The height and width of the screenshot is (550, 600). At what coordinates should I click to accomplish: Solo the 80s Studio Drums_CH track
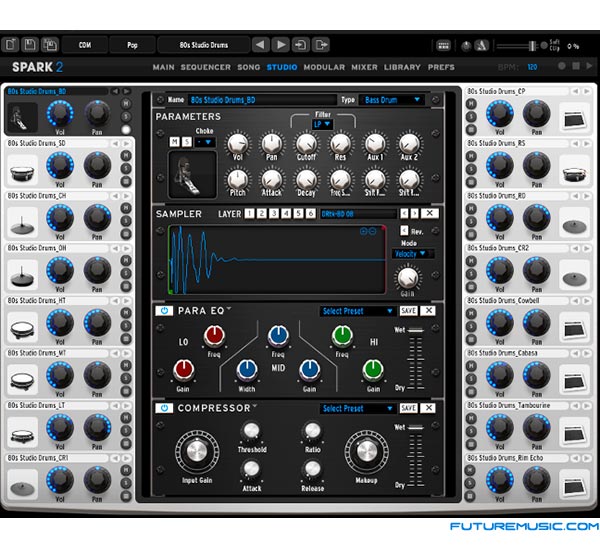(x=126, y=221)
